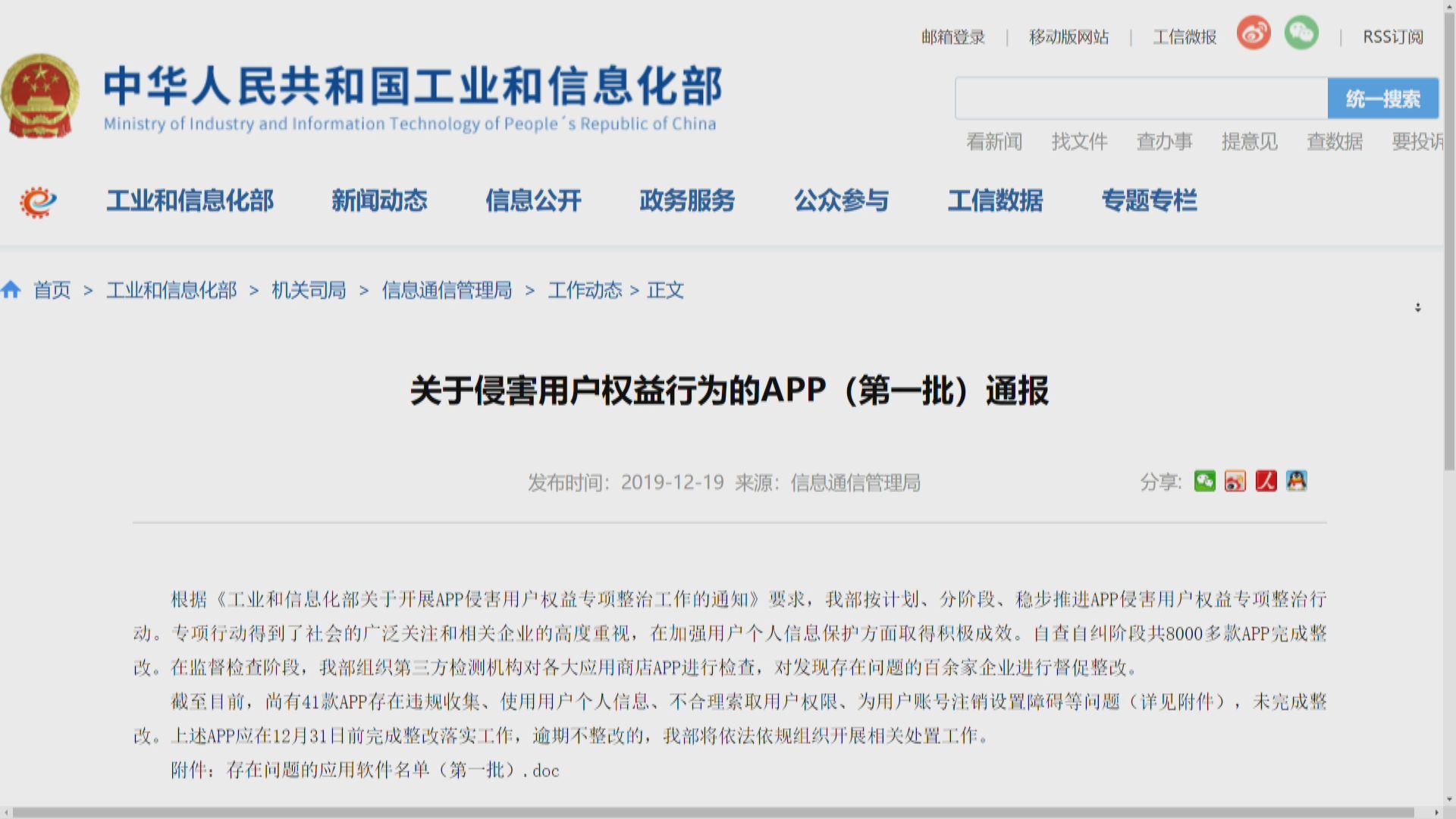
Task: Click the 邮箱登录 link
Action: pos(952,36)
